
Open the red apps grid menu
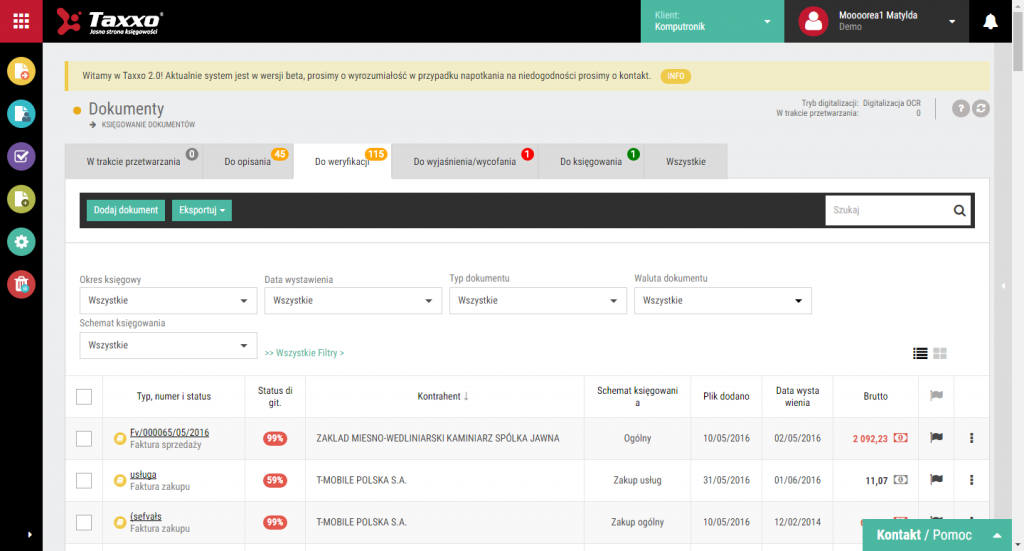coord(21,21)
